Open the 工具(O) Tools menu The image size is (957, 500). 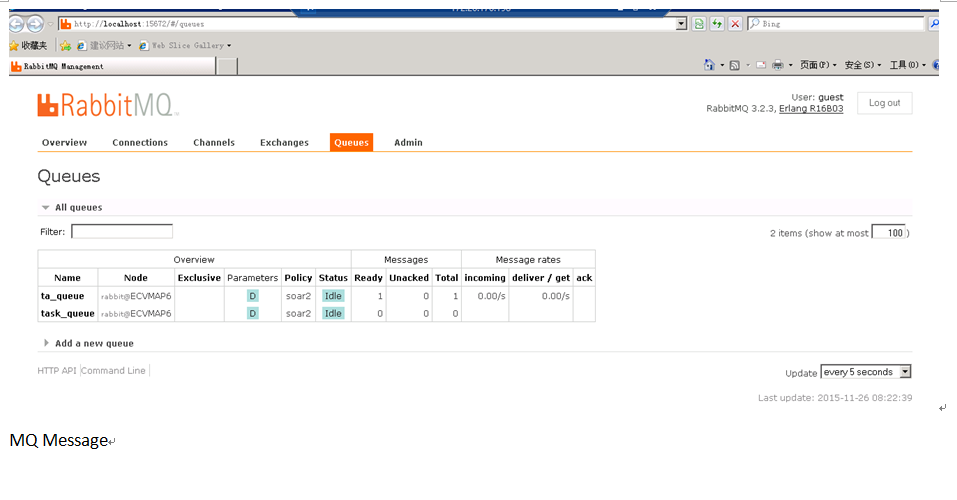pyautogui.click(x=908, y=65)
